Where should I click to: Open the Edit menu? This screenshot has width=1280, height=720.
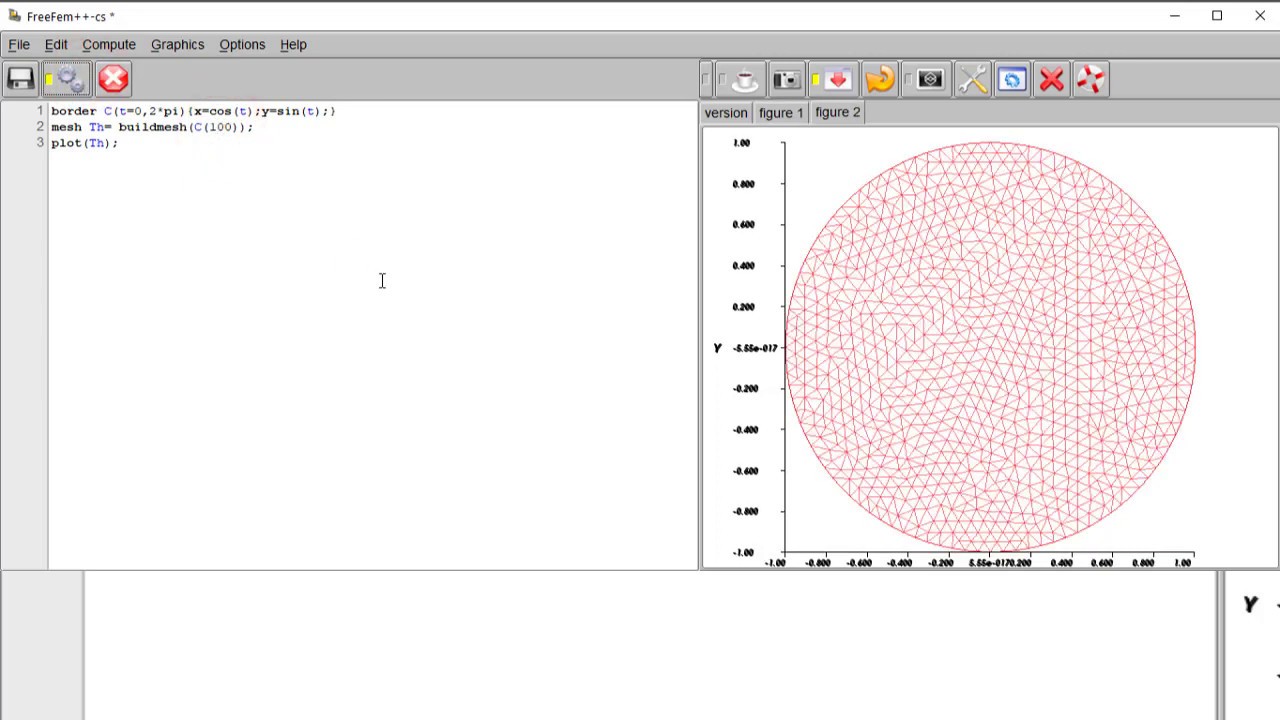click(x=56, y=45)
